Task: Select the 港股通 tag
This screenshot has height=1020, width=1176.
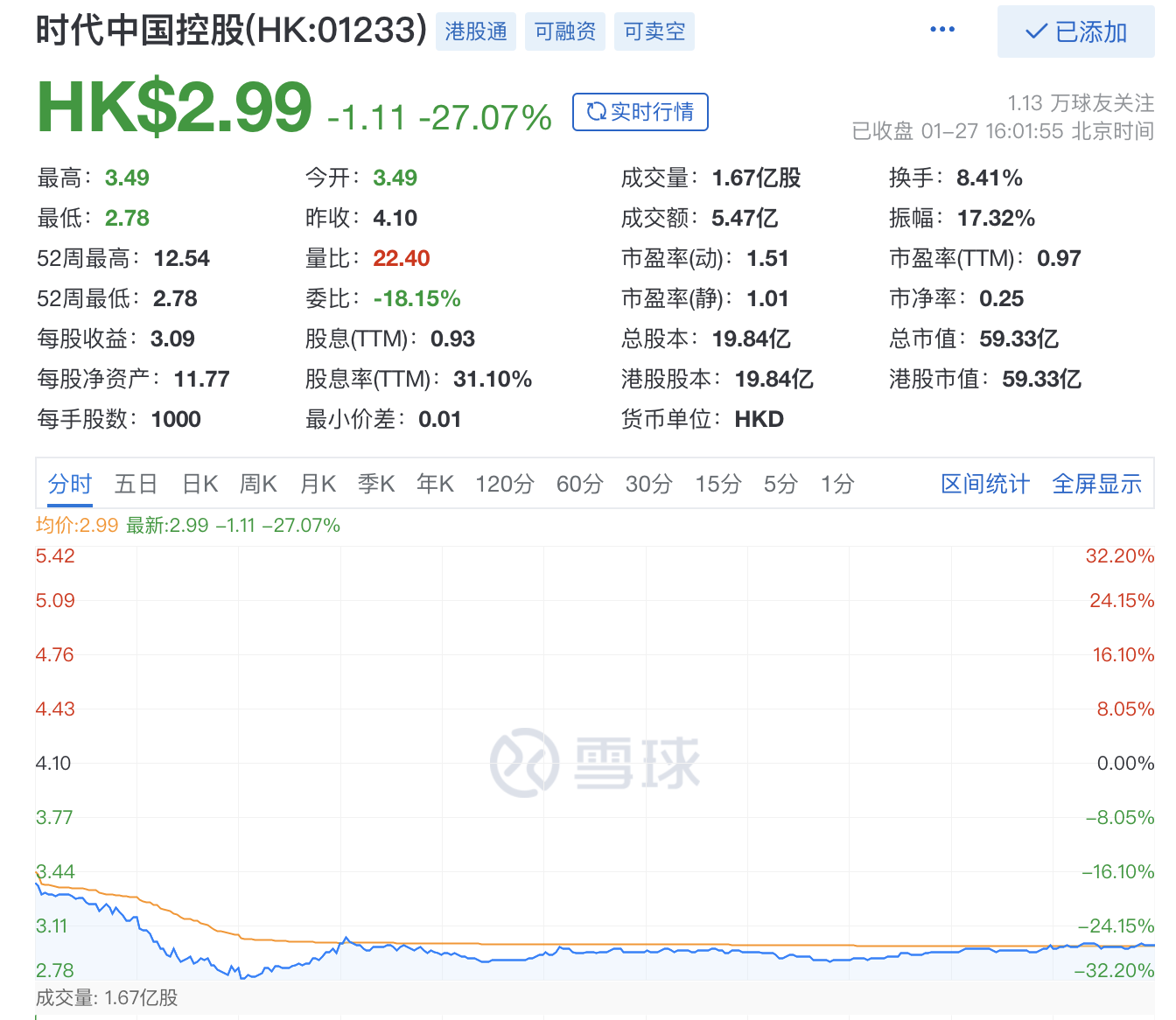Action: pyautogui.click(x=476, y=31)
